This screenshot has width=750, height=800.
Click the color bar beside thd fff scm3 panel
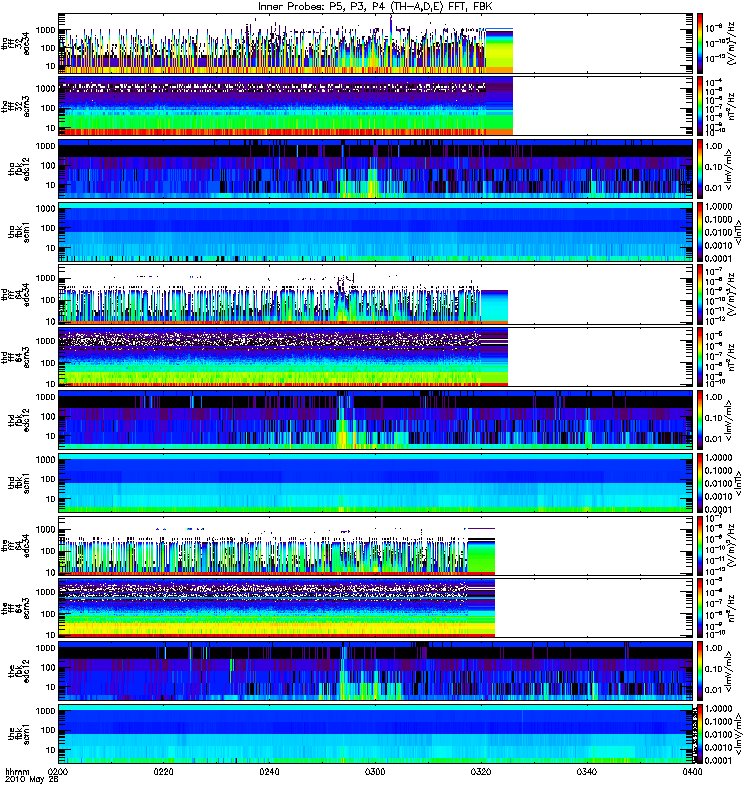(700, 357)
